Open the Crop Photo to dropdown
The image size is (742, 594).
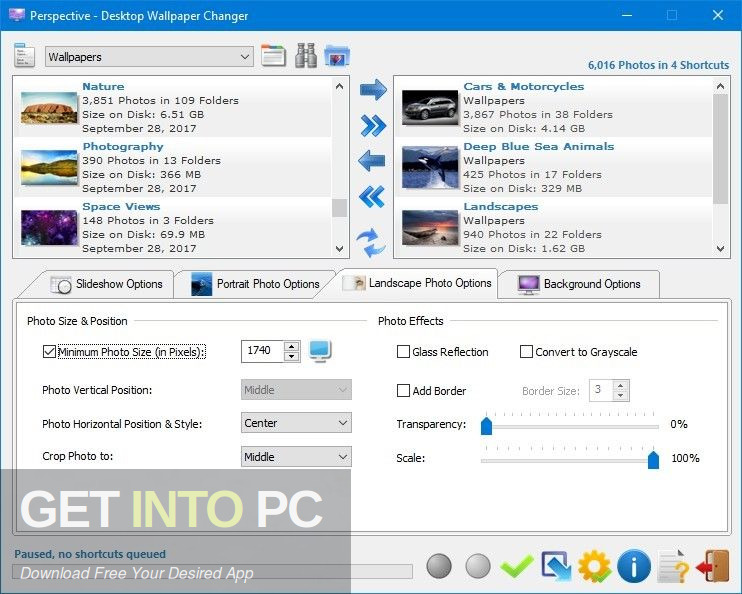click(296, 457)
